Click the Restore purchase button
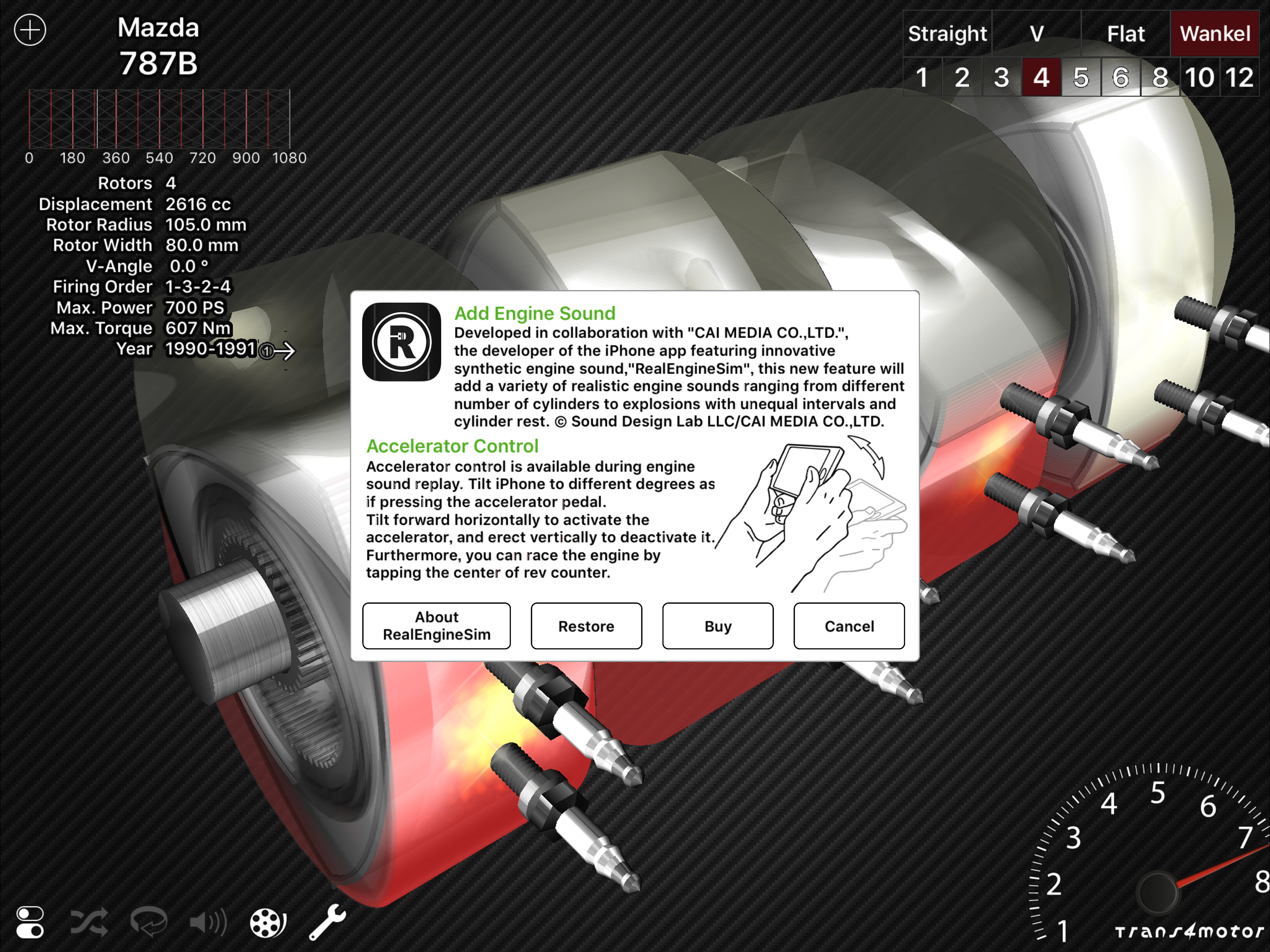Screen dimensions: 1270x952 [x=586, y=626]
